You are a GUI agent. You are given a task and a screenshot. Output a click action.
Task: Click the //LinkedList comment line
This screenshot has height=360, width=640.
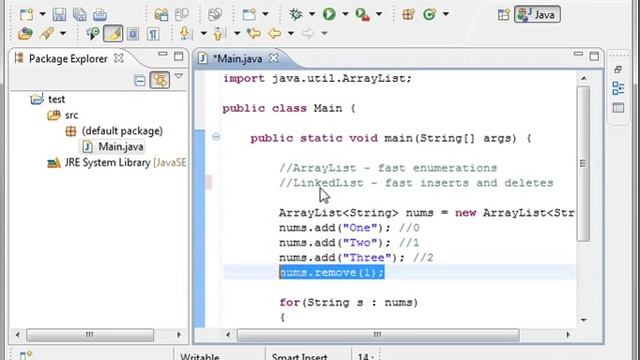point(416,183)
